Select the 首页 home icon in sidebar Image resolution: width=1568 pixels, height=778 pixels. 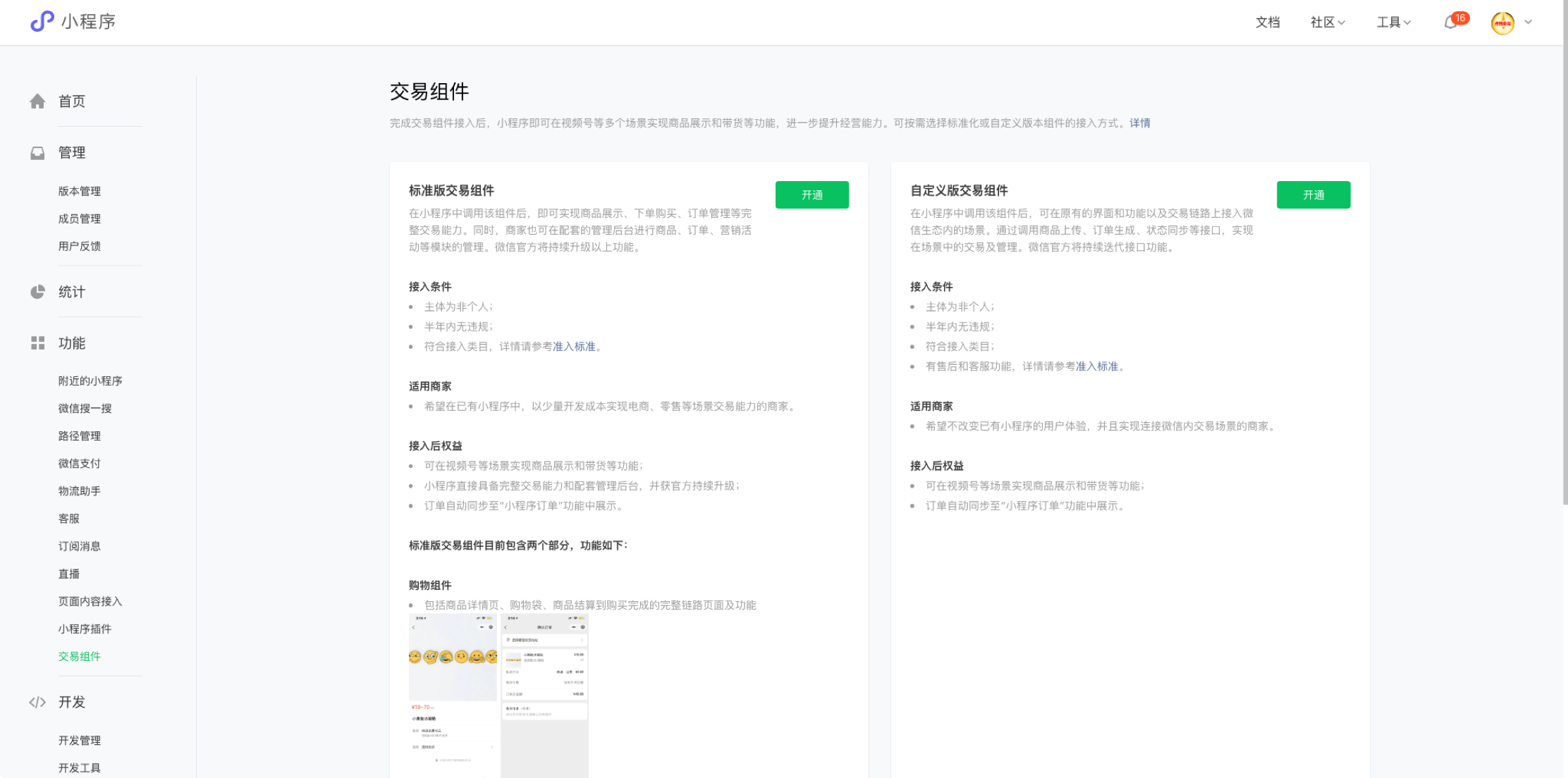click(37, 101)
